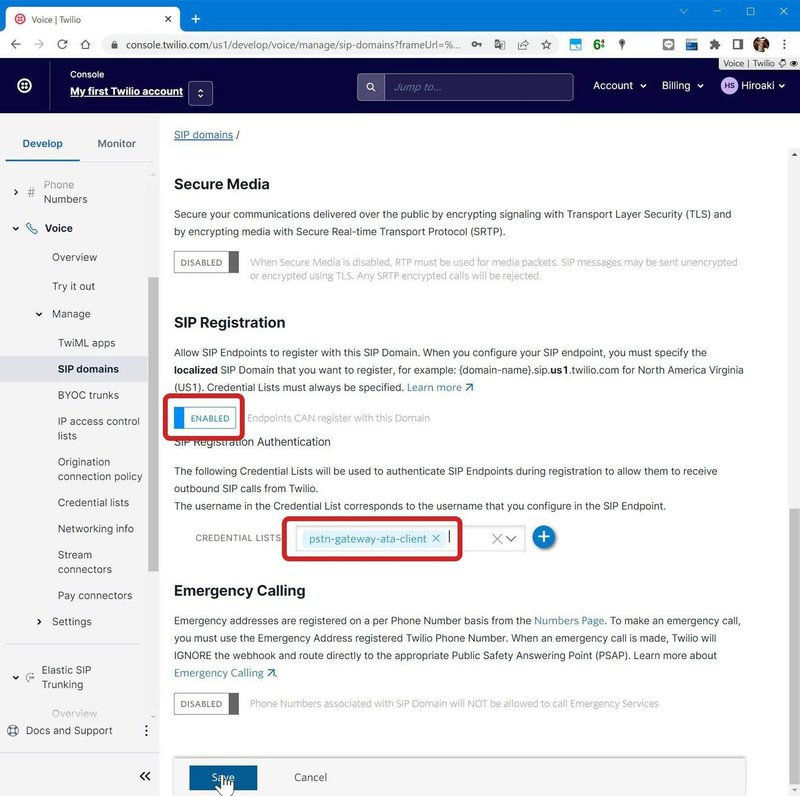Click the Voice phone icon in the sidebar
Screen dimensions: 800x796
32,228
